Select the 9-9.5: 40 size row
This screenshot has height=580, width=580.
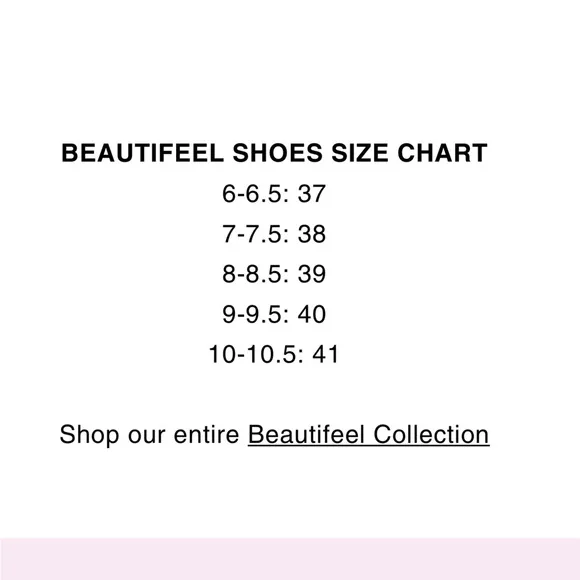coord(274,314)
